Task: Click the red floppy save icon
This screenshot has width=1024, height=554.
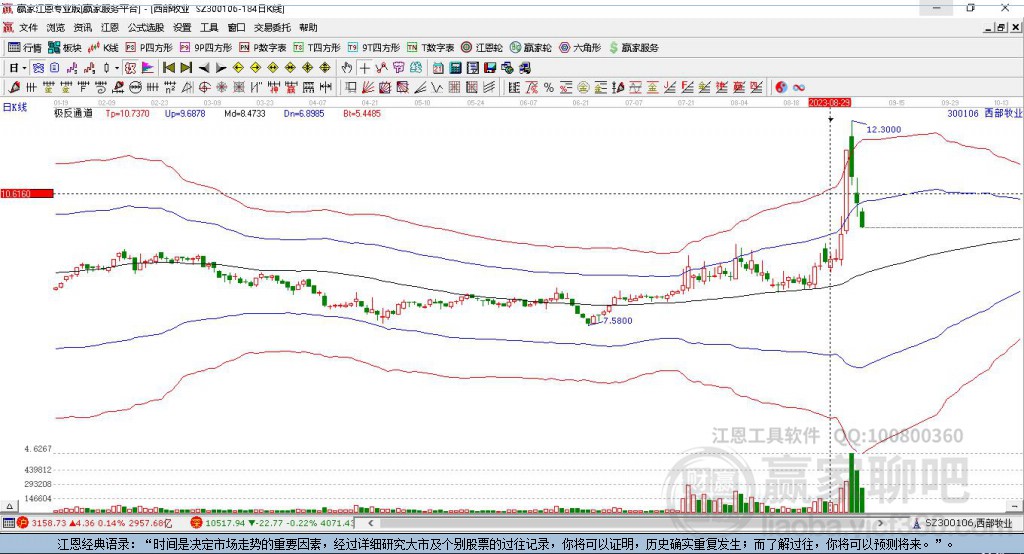Action: (490, 68)
